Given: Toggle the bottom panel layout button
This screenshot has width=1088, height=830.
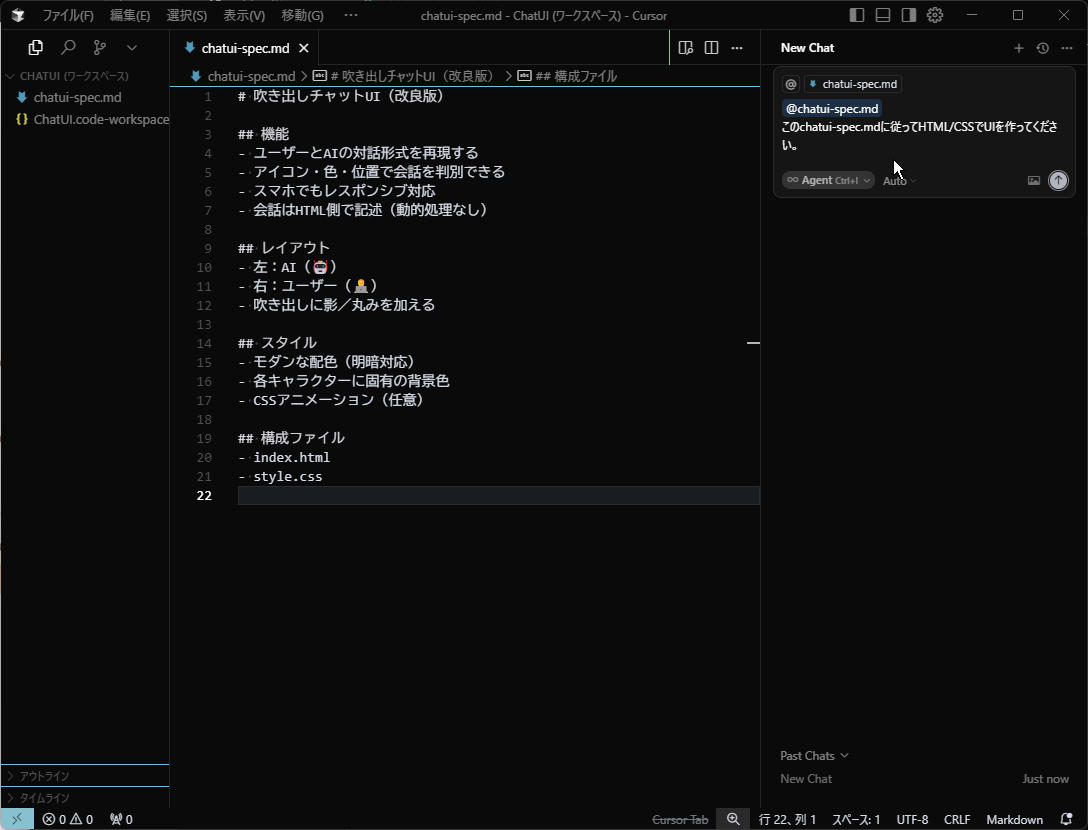Looking at the screenshot, I should click(883, 15).
